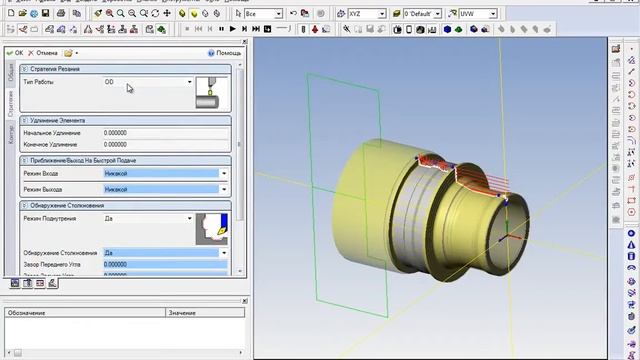This screenshot has width=640, height=360.
Task: Create a new document from the toolbar
Action: pos(11,13)
